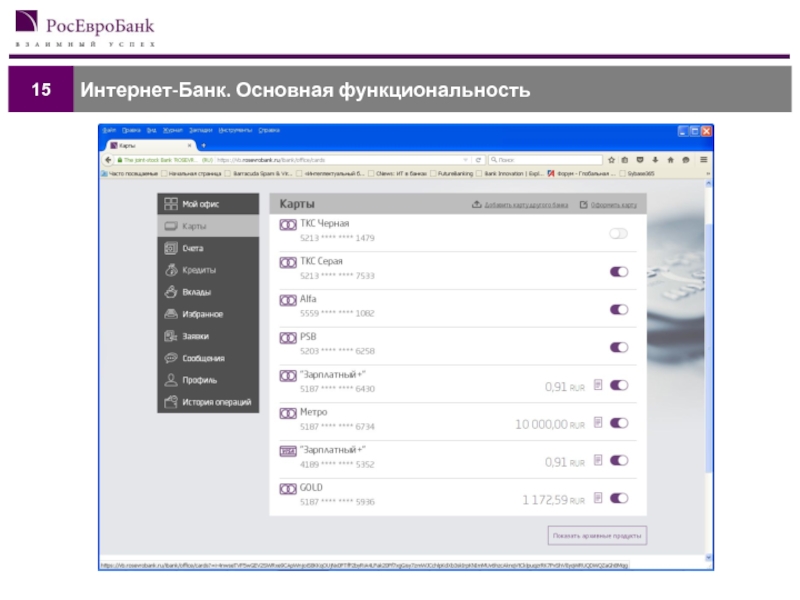The width and height of the screenshot is (800, 600).
Task: Click the chat bubble toolbar icon
Action: click(x=686, y=160)
